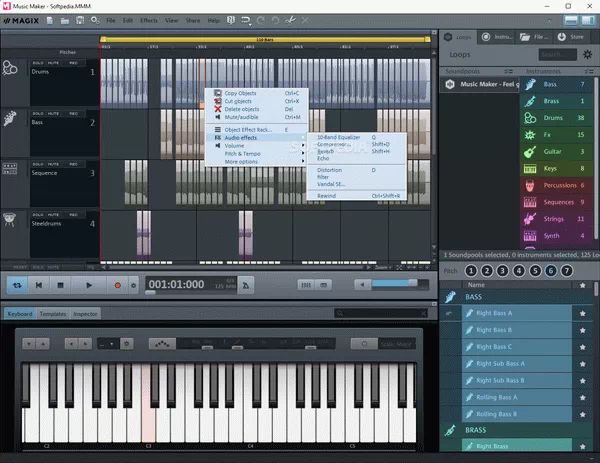
Task: Open recording options gear beside record
Action: coord(134,285)
